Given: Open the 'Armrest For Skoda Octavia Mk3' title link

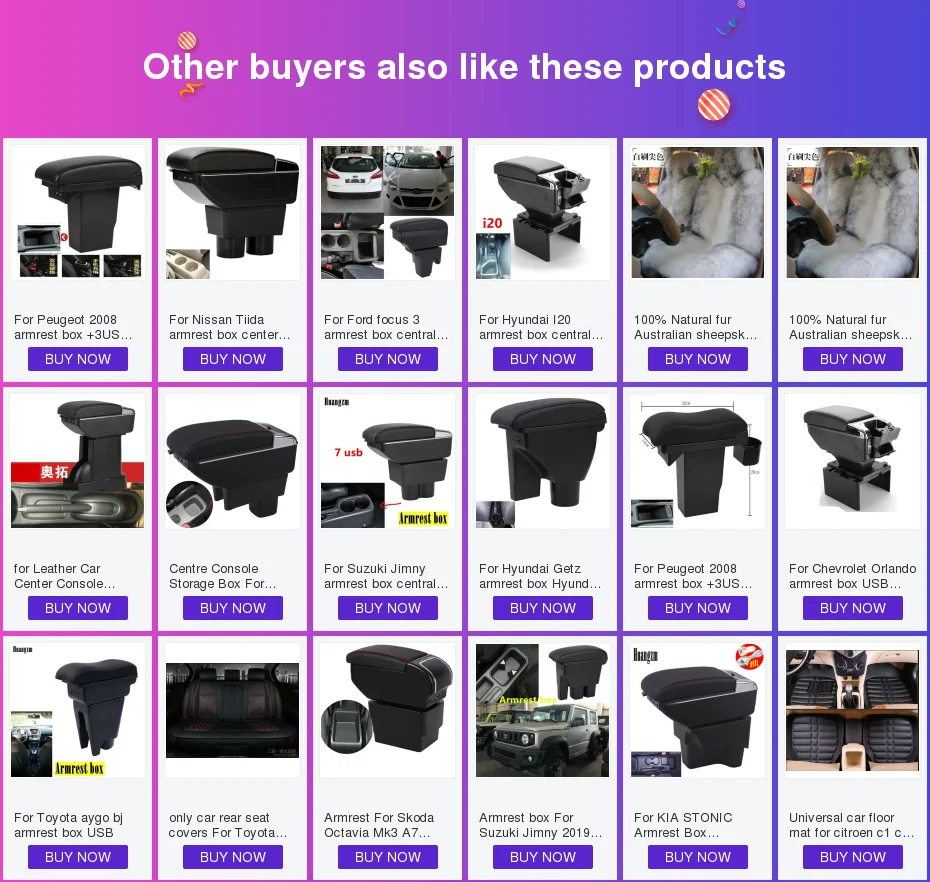Looking at the screenshot, I should (379, 825).
